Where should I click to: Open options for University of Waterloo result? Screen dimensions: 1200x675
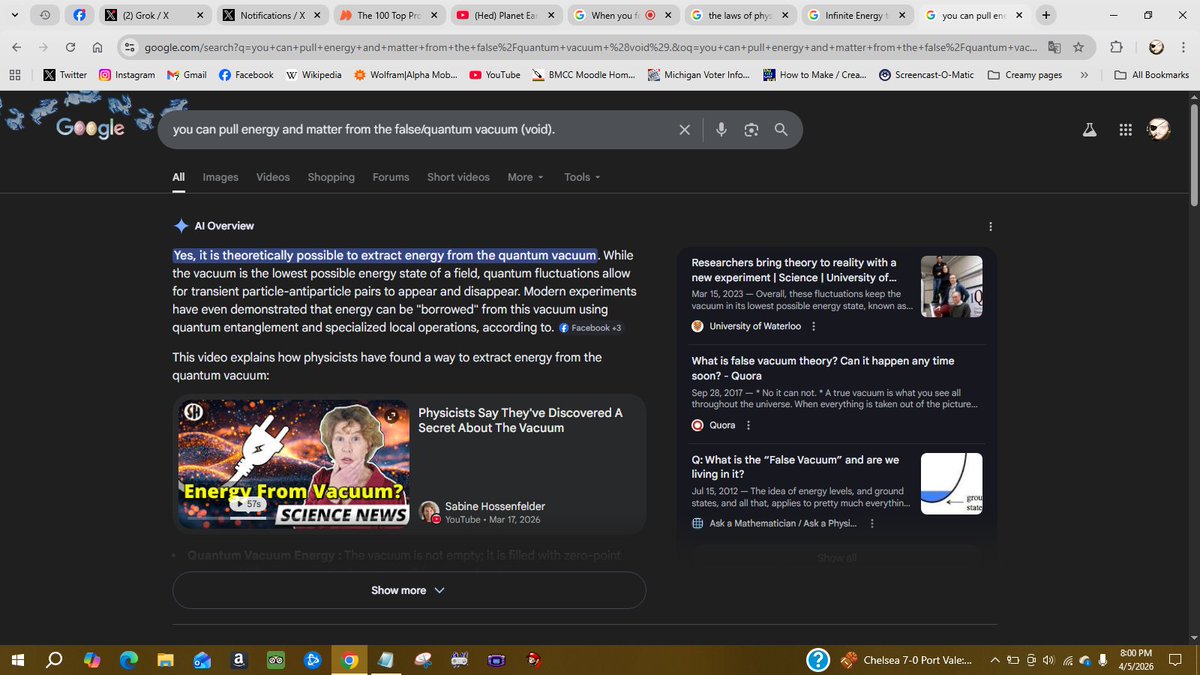pyautogui.click(x=813, y=326)
